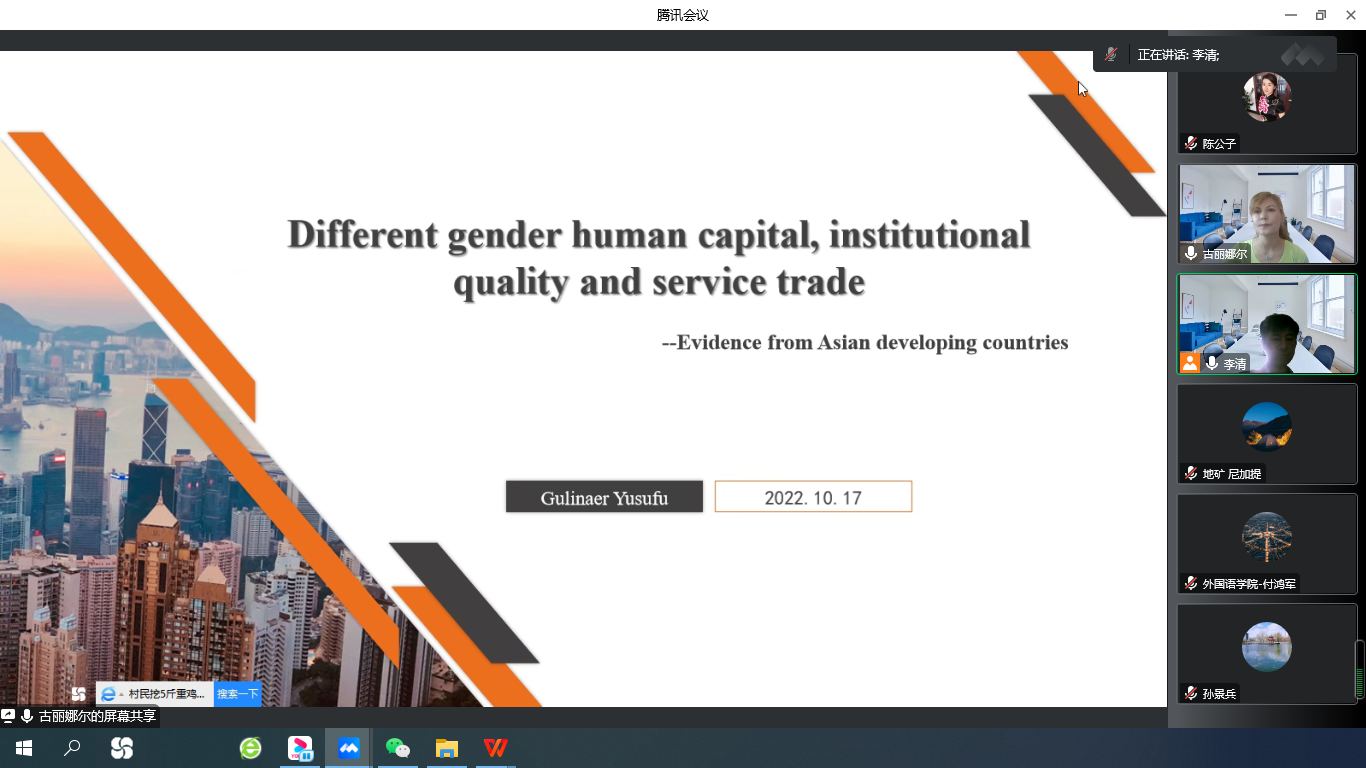Click the 搜索一下 search button

coord(238,694)
